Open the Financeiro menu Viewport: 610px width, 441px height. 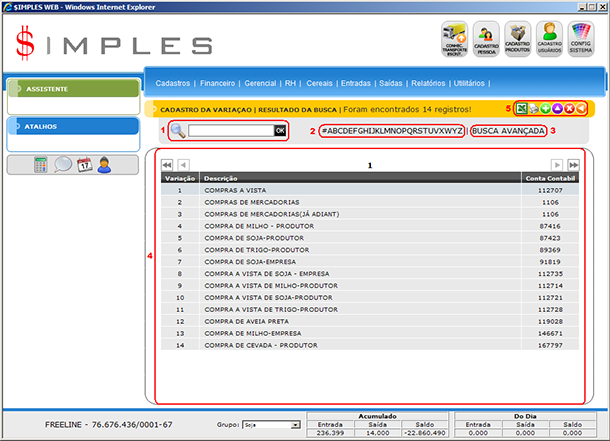pyautogui.click(x=217, y=84)
